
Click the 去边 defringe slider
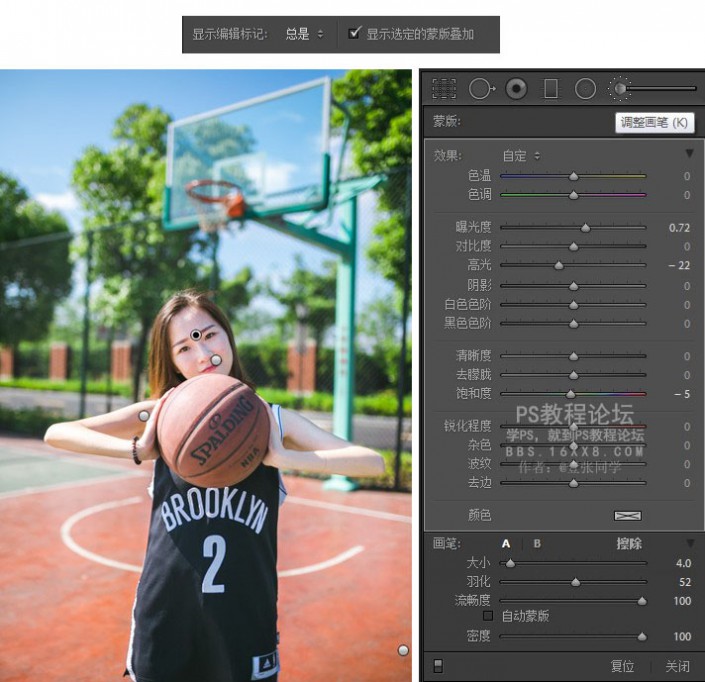(573, 483)
